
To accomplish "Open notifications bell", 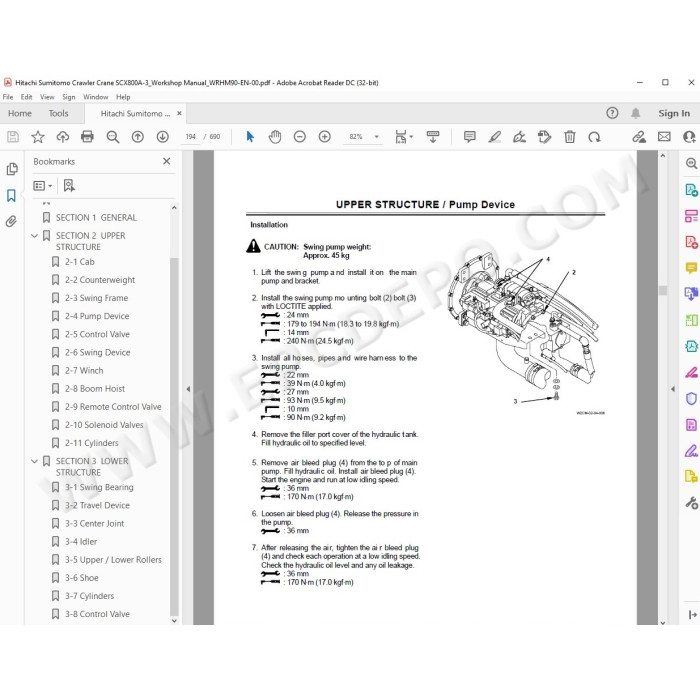I will (635, 113).
